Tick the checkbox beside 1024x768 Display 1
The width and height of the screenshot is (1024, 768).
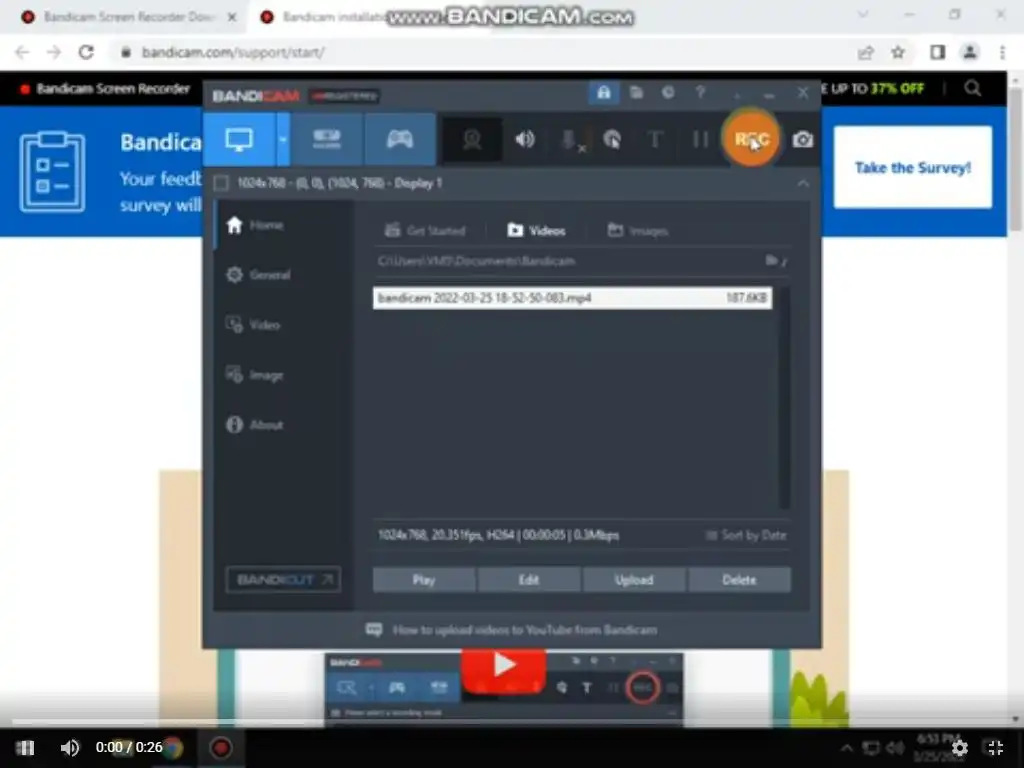221,183
